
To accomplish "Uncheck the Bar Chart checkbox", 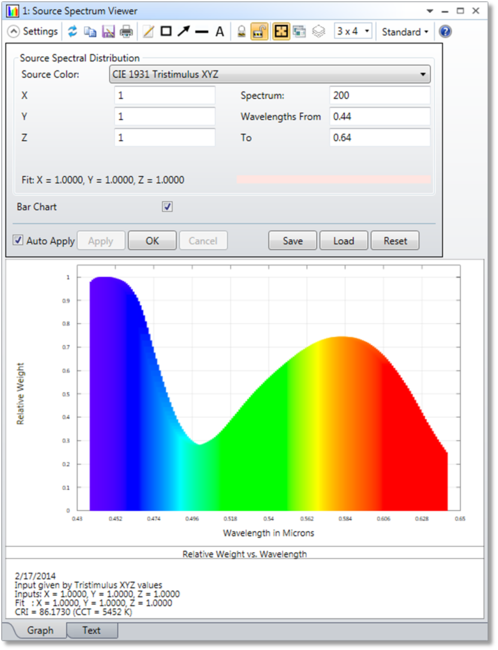I will click(168, 206).
